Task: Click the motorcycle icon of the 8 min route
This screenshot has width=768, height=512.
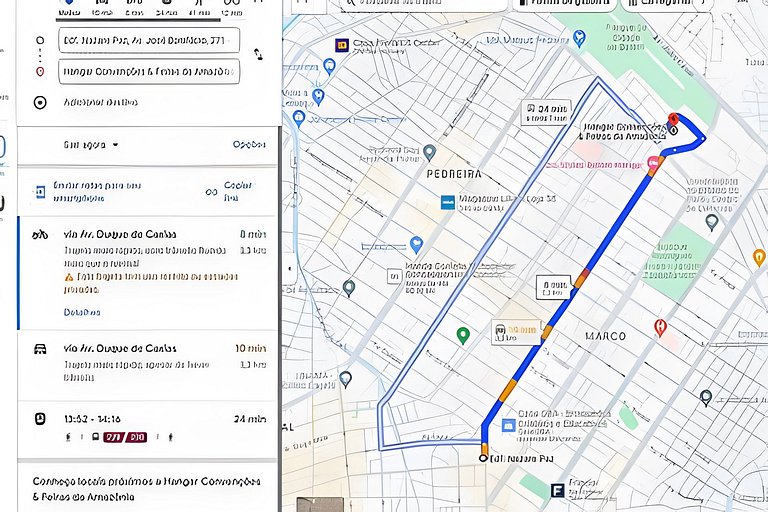Action: coord(40,235)
